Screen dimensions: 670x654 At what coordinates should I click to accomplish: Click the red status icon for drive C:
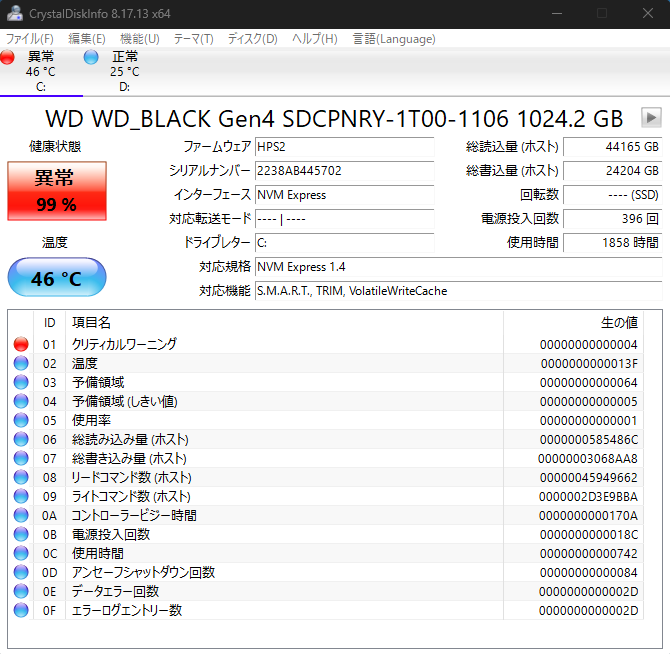click(x=7, y=57)
